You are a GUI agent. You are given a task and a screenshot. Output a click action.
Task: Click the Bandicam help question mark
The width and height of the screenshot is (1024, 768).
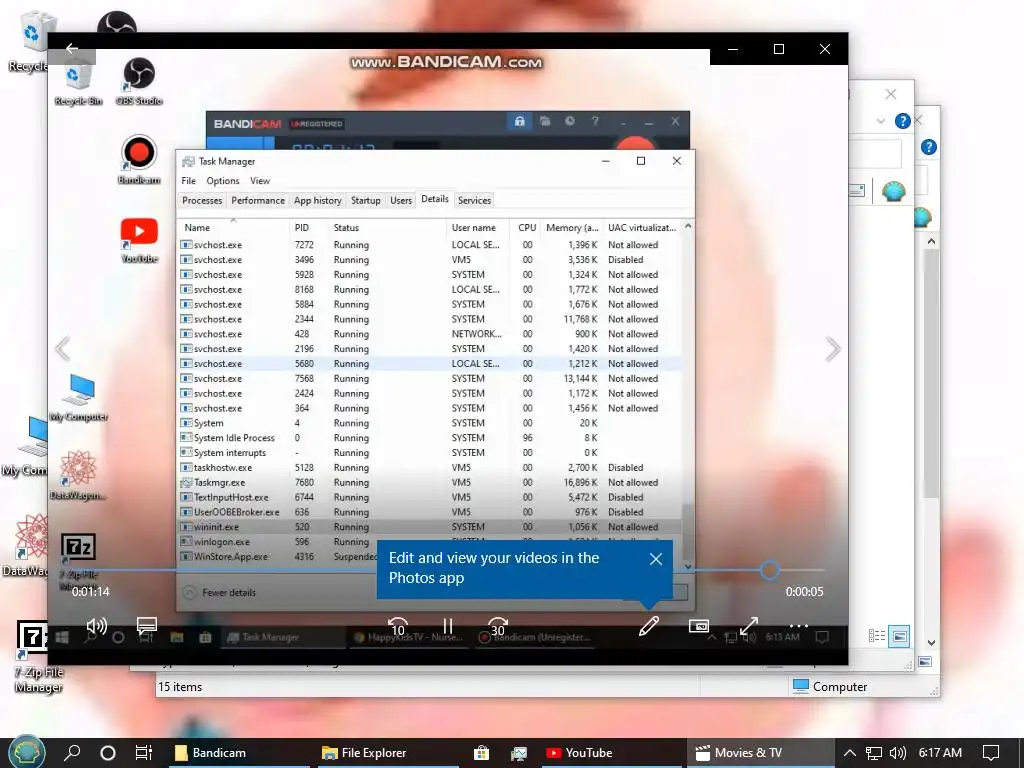coord(595,121)
